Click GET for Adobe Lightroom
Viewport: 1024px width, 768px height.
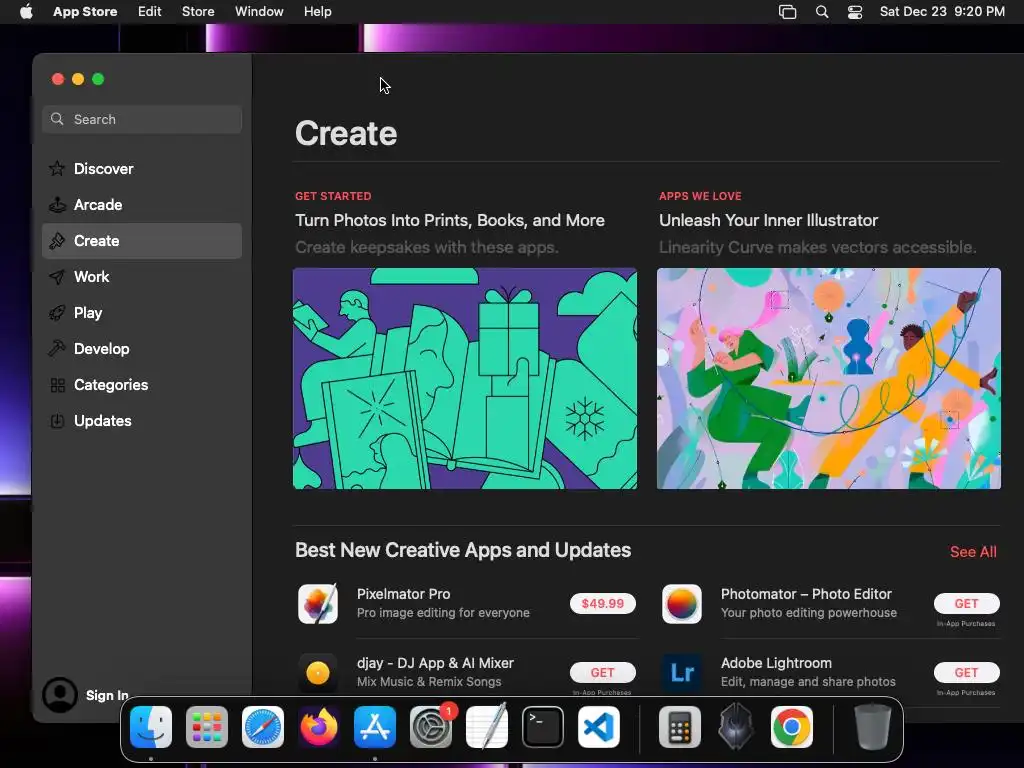pos(967,673)
